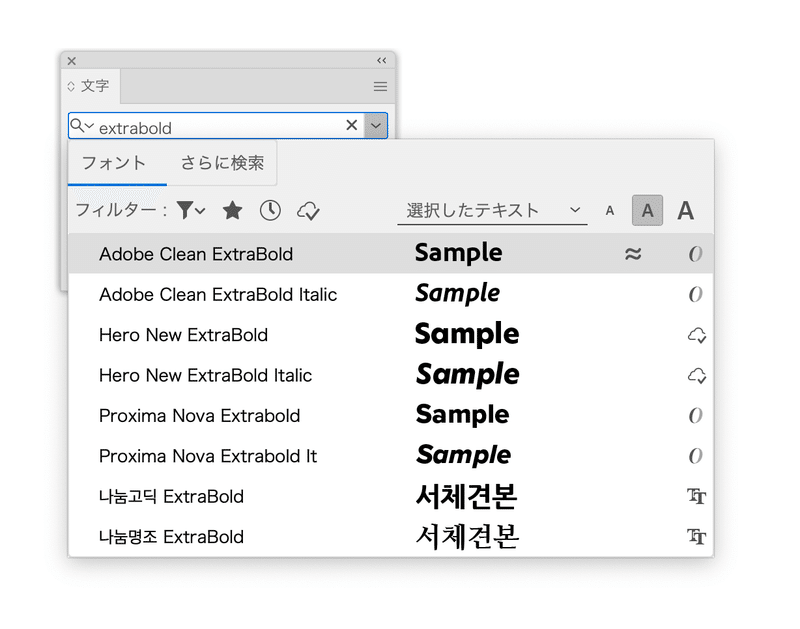Screen dimensions: 800x629
Task: Collapse the font list dropdown arrow
Action: (376, 125)
